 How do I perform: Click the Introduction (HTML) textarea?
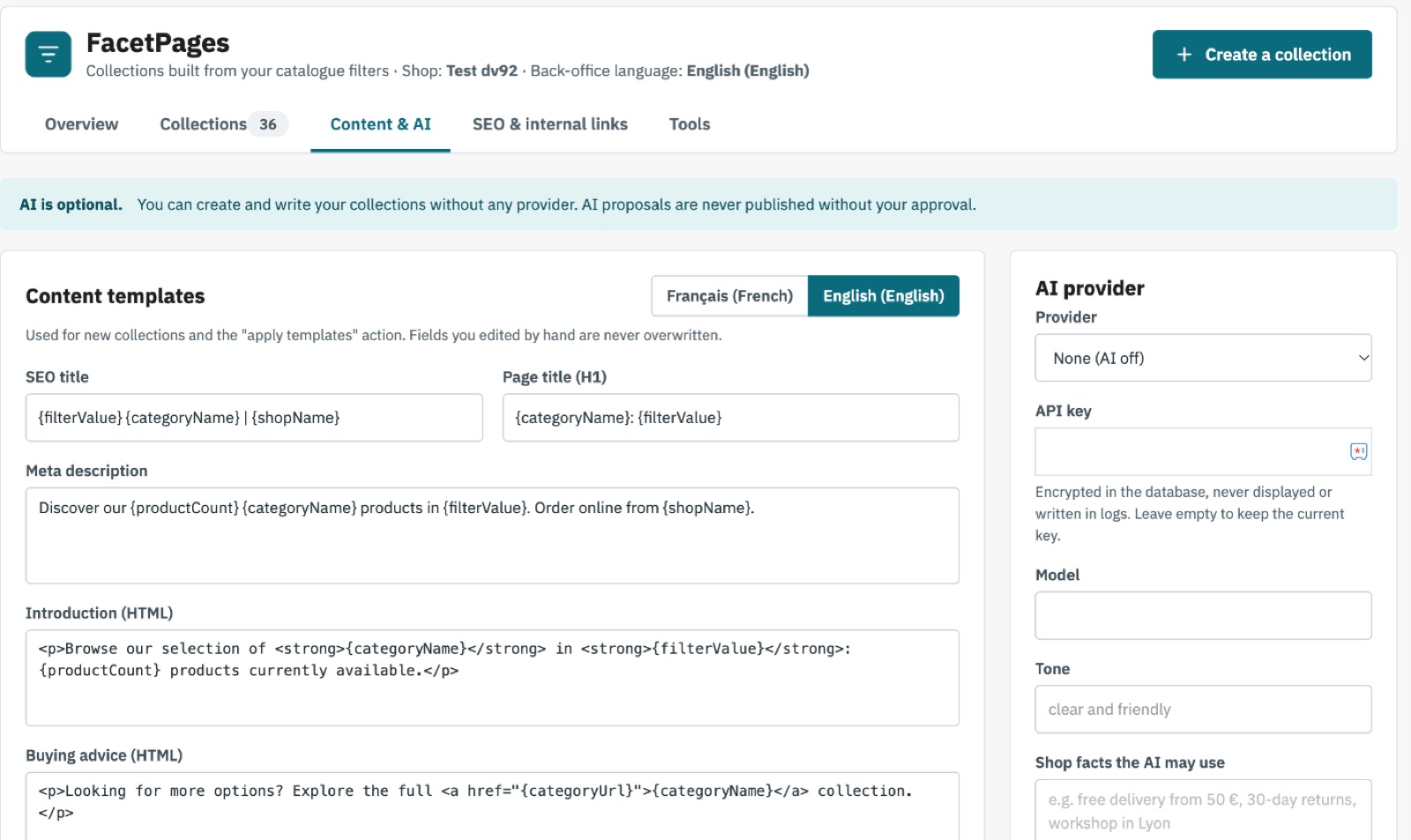492,678
